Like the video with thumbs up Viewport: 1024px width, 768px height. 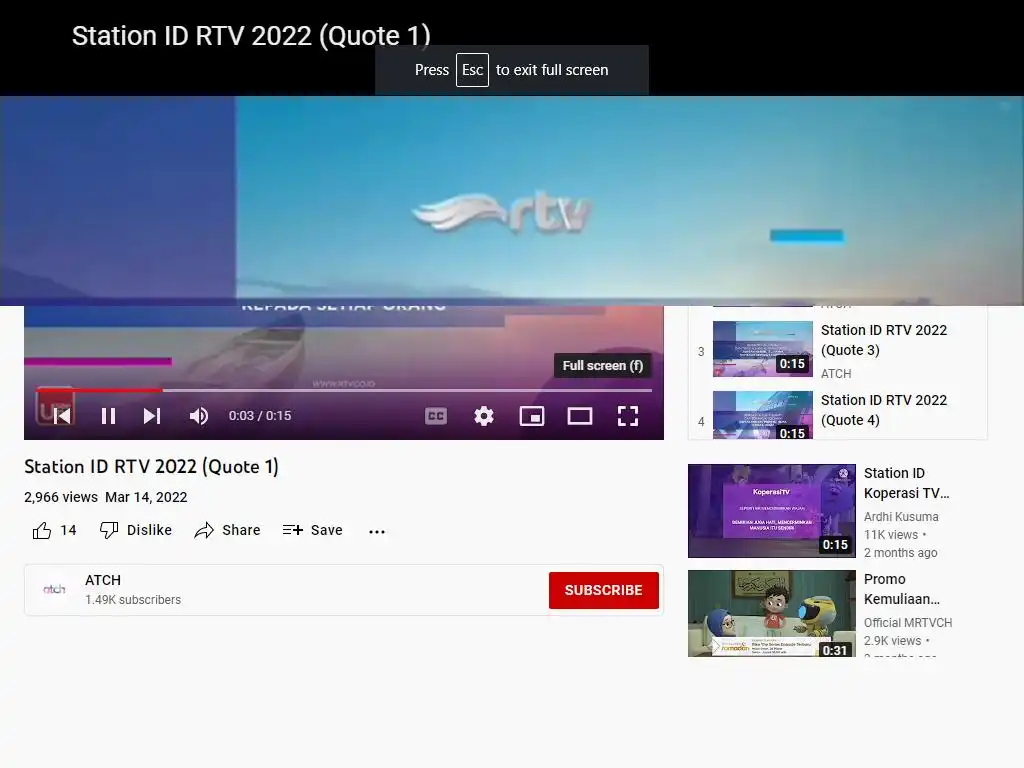pos(42,530)
